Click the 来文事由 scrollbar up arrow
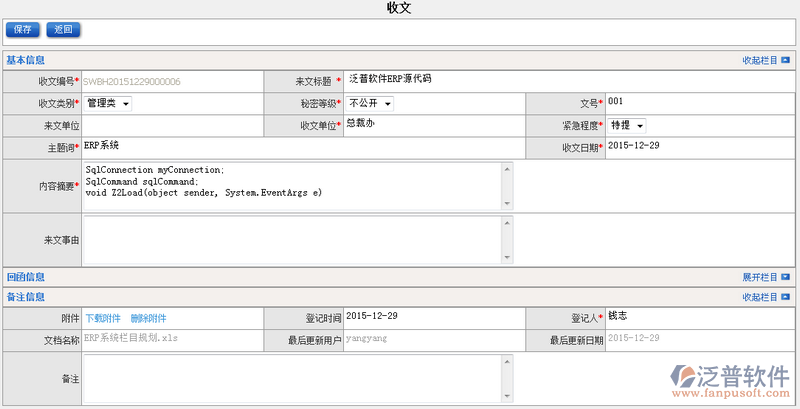800x409 pixels. coord(507,223)
